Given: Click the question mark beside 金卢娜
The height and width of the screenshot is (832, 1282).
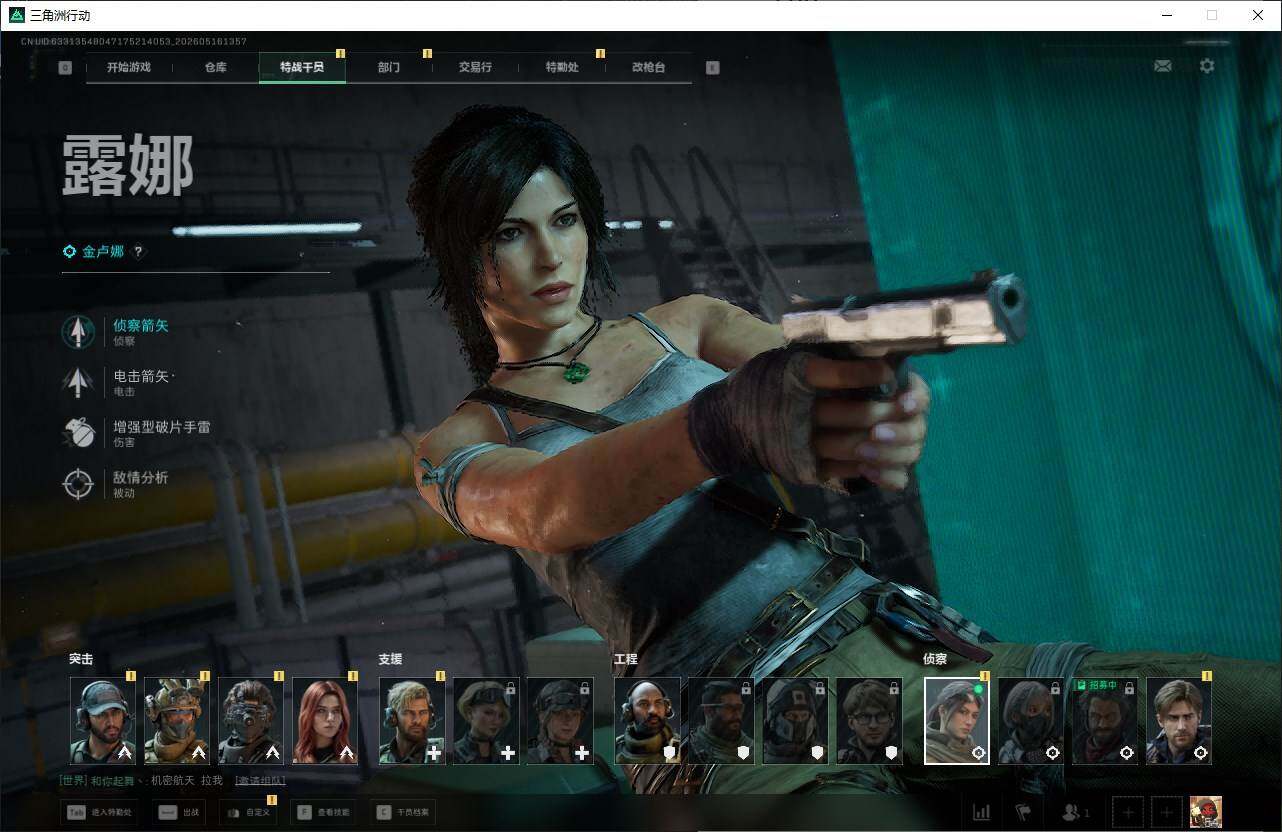Looking at the screenshot, I should pyautogui.click(x=139, y=252).
